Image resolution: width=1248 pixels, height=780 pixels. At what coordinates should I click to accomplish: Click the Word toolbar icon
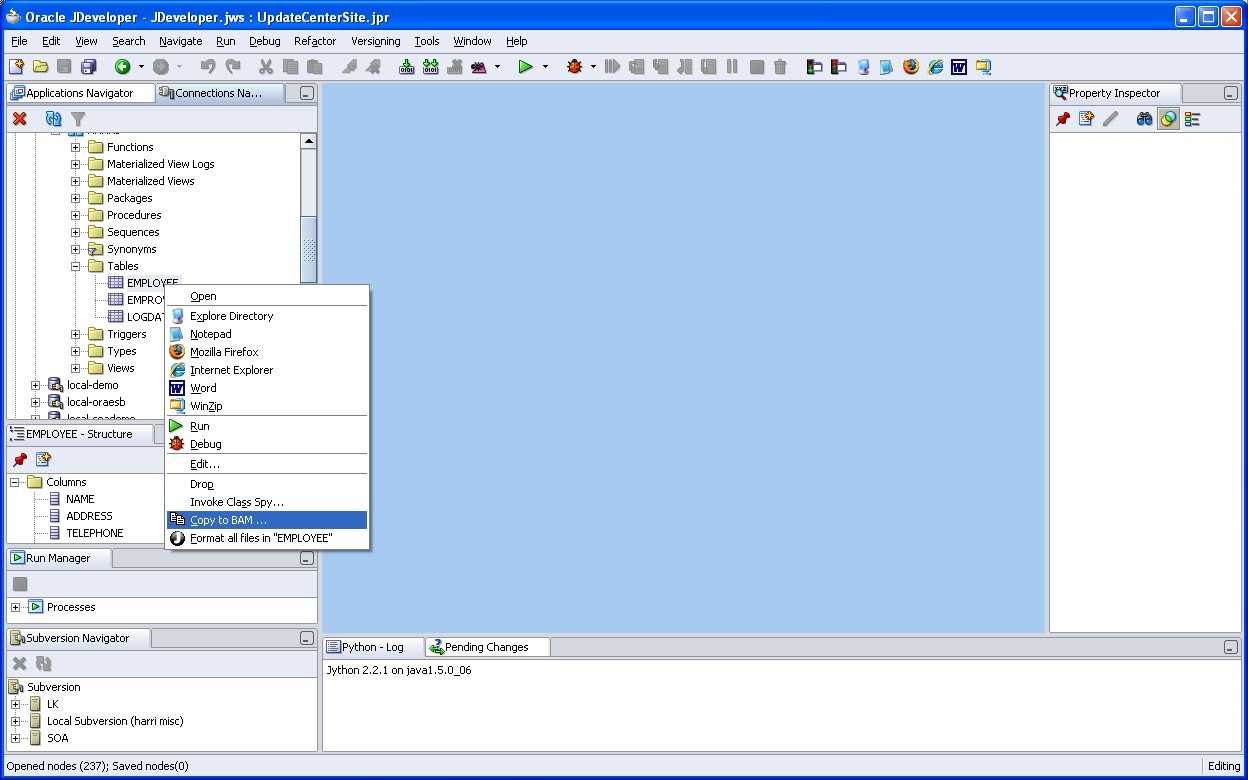click(x=959, y=67)
